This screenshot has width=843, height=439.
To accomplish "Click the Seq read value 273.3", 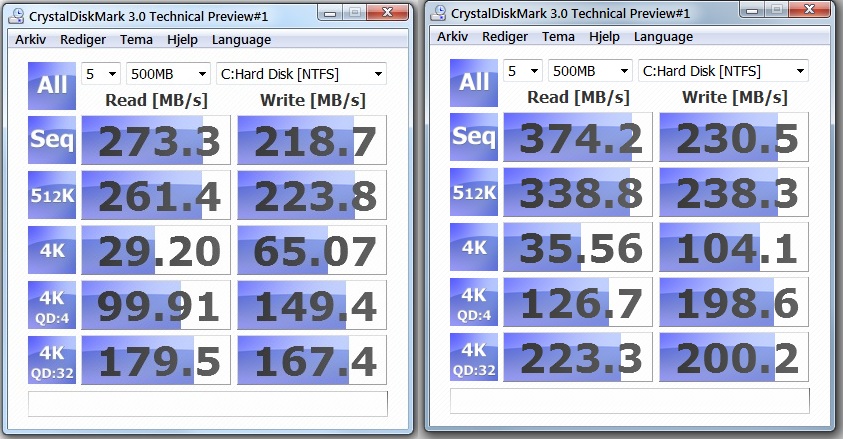I will [156, 140].
